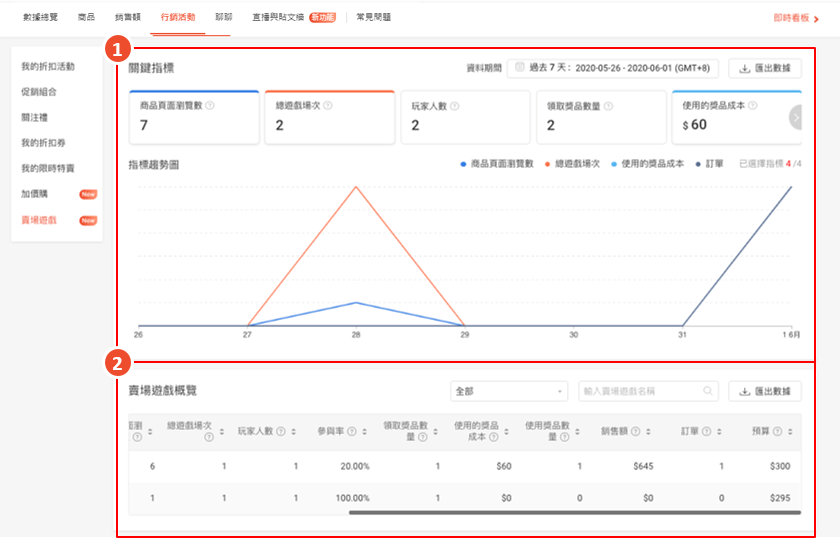Click 匯出數據 button in 關鍵指標 section

coord(765,68)
